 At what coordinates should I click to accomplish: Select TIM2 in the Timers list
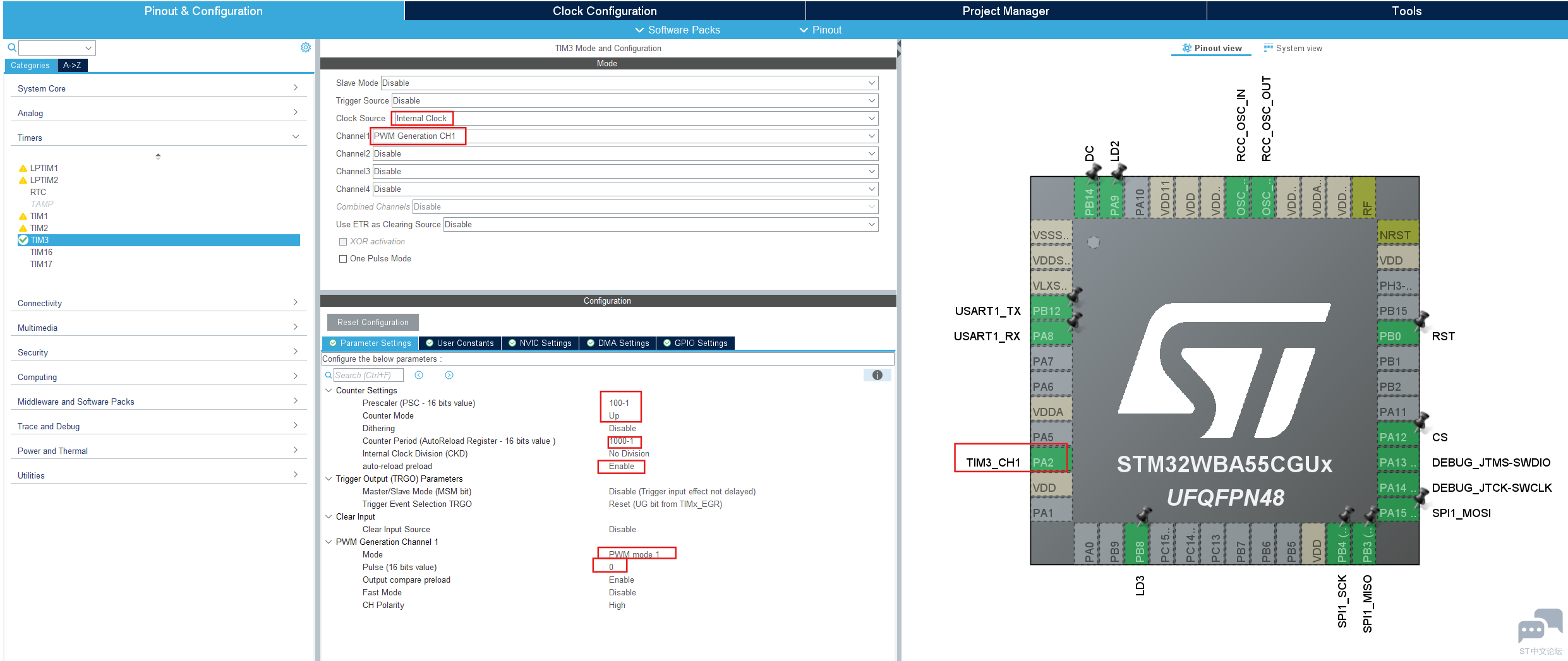click(39, 228)
